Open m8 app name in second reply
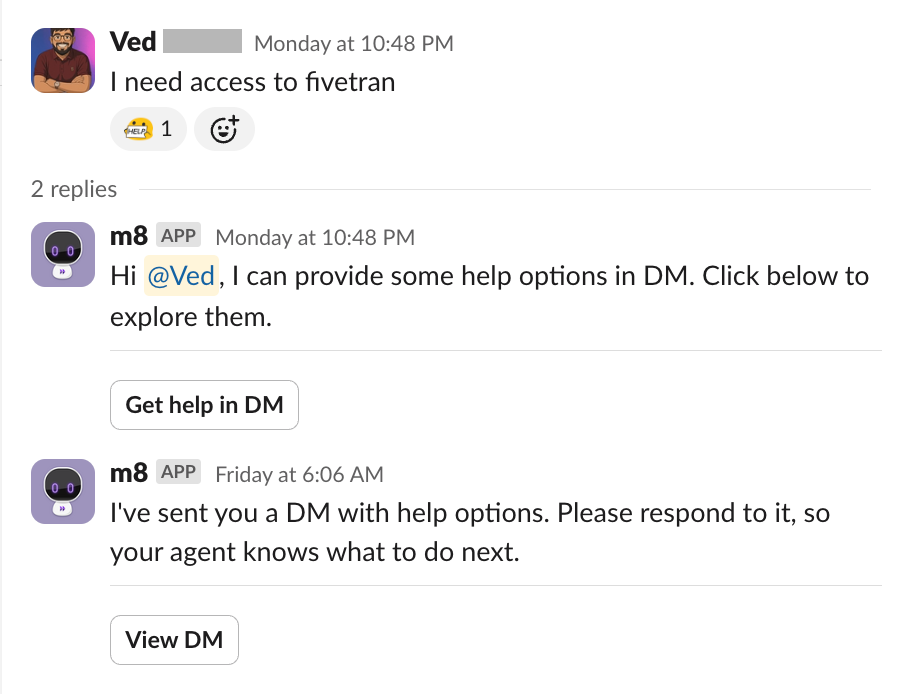 (x=129, y=473)
